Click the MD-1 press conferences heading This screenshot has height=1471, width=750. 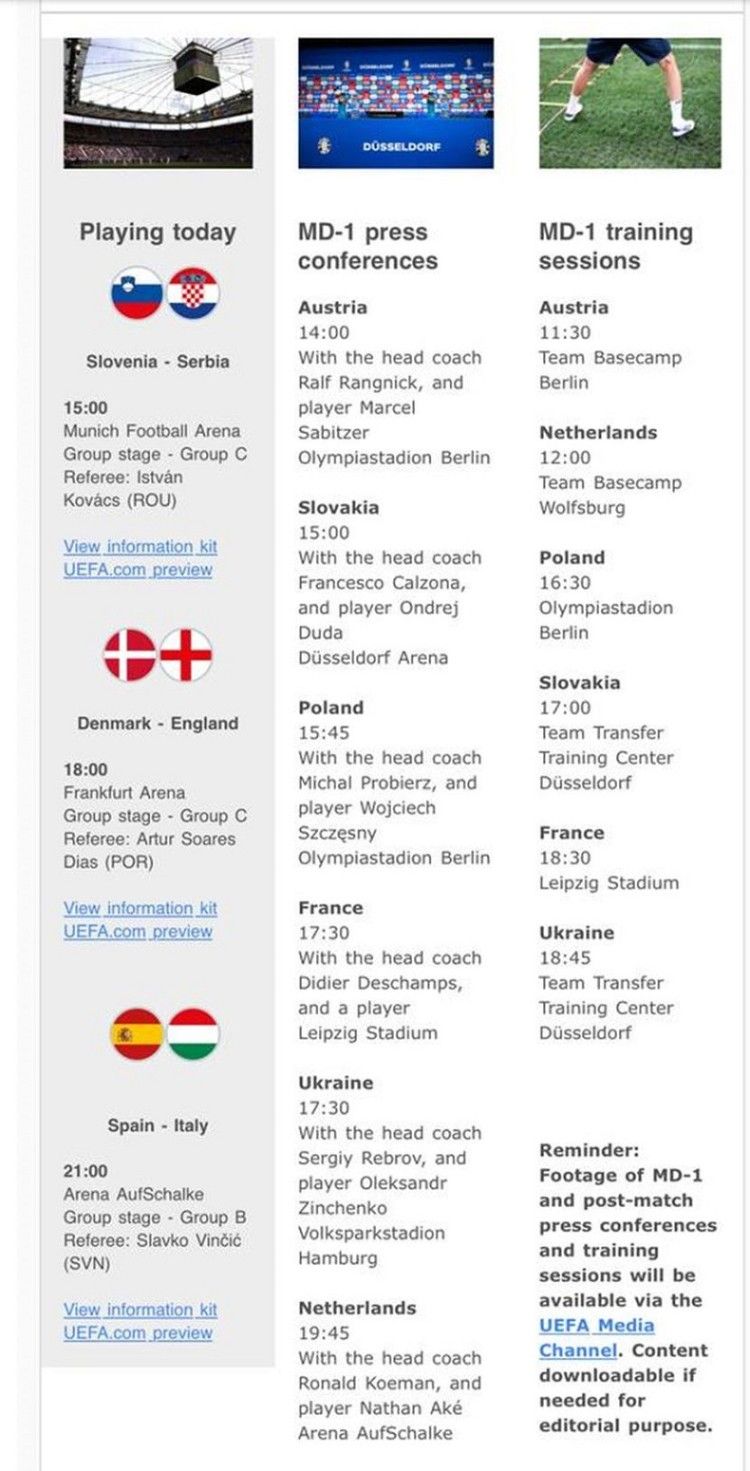(x=368, y=246)
